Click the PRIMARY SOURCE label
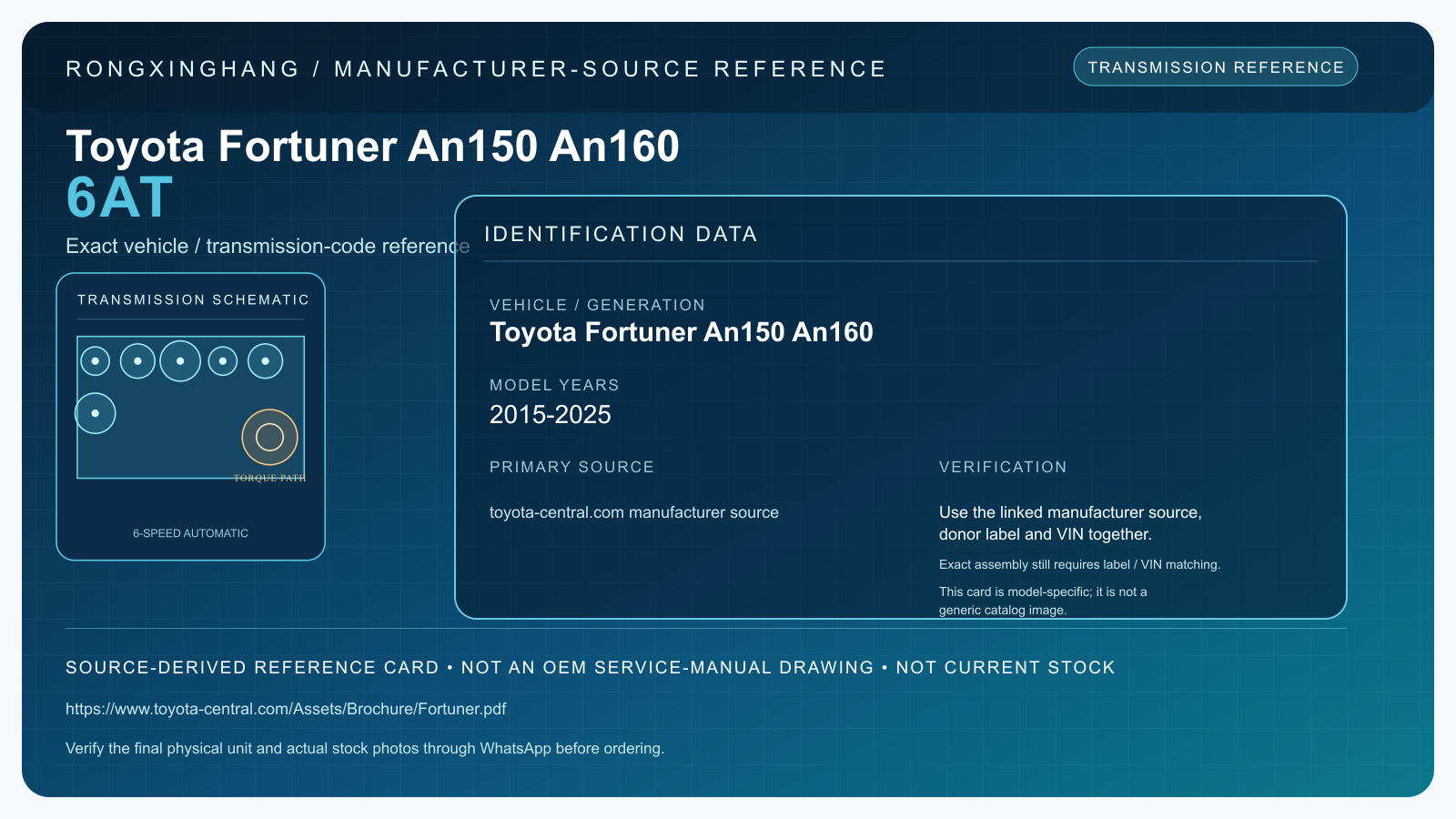1456x819 pixels. pyautogui.click(x=571, y=467)
